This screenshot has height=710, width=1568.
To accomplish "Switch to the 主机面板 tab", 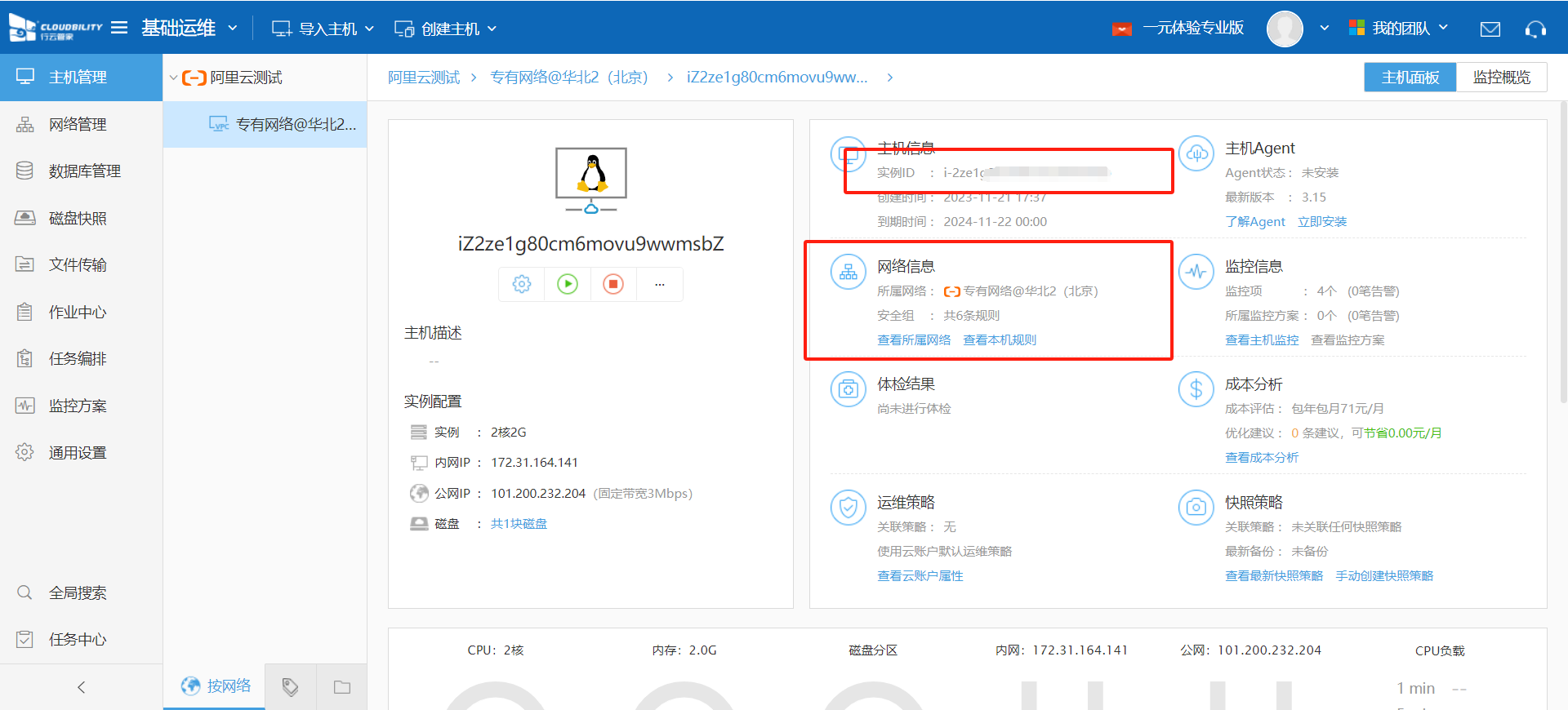I will click(1410, 78).
